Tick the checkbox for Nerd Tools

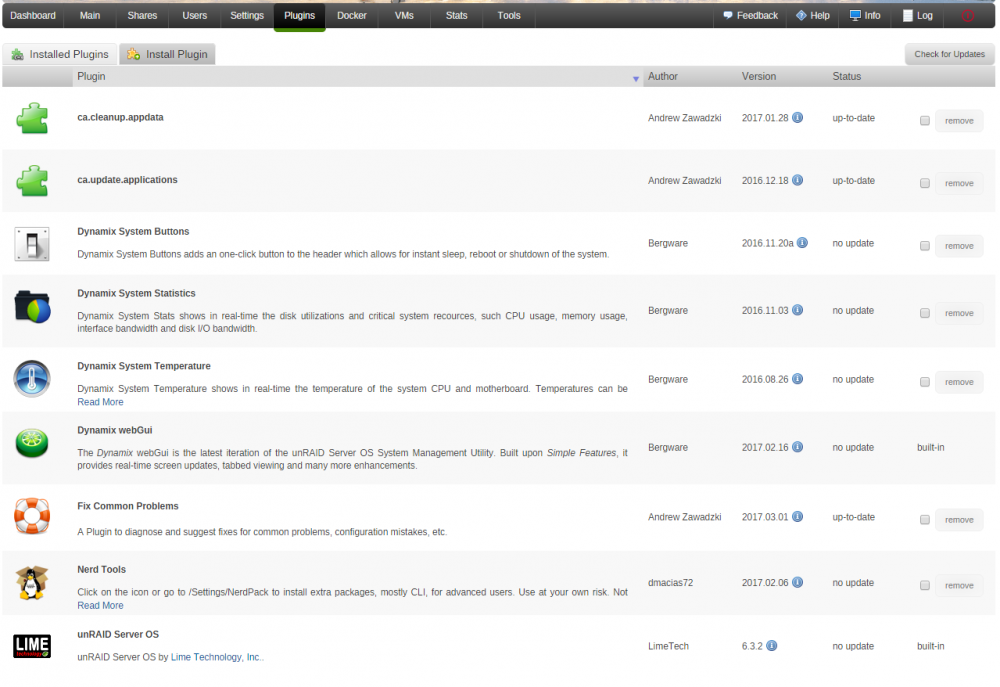925,585
